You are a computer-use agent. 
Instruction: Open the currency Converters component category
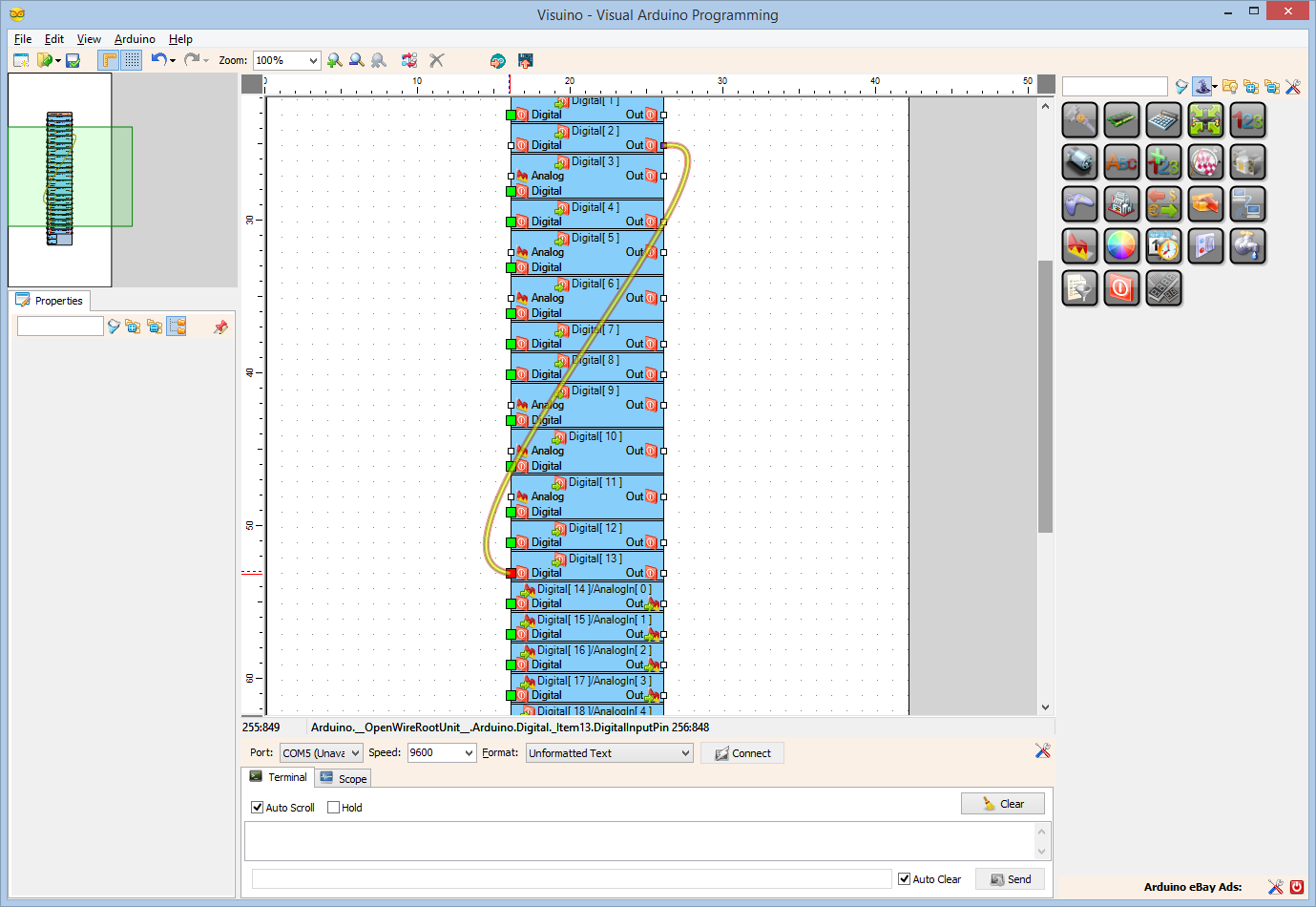[x=1163, y=204]
